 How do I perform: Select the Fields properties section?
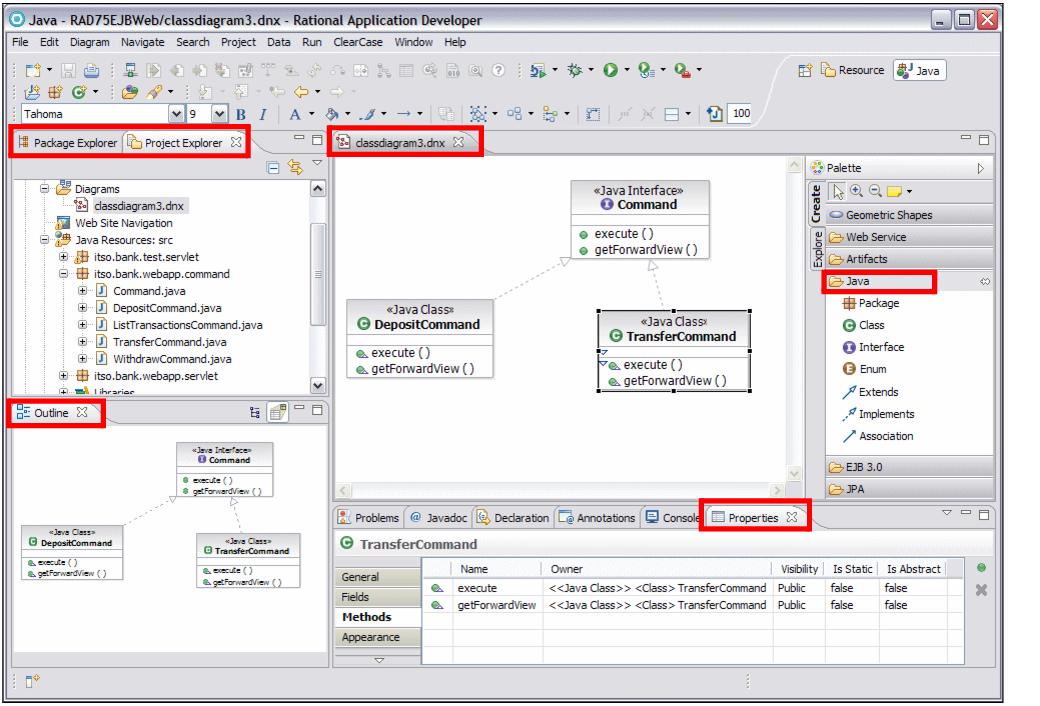click(378, 597)
